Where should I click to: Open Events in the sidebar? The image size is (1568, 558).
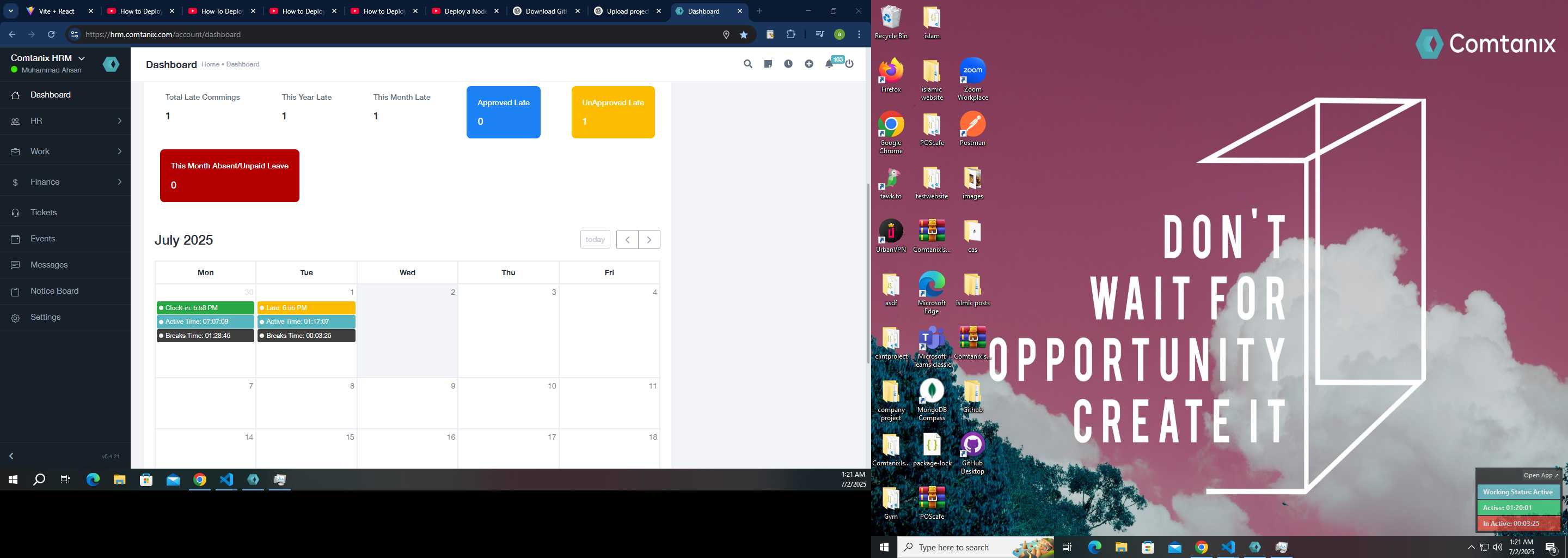pyautogui.click(x=65, y=239)
